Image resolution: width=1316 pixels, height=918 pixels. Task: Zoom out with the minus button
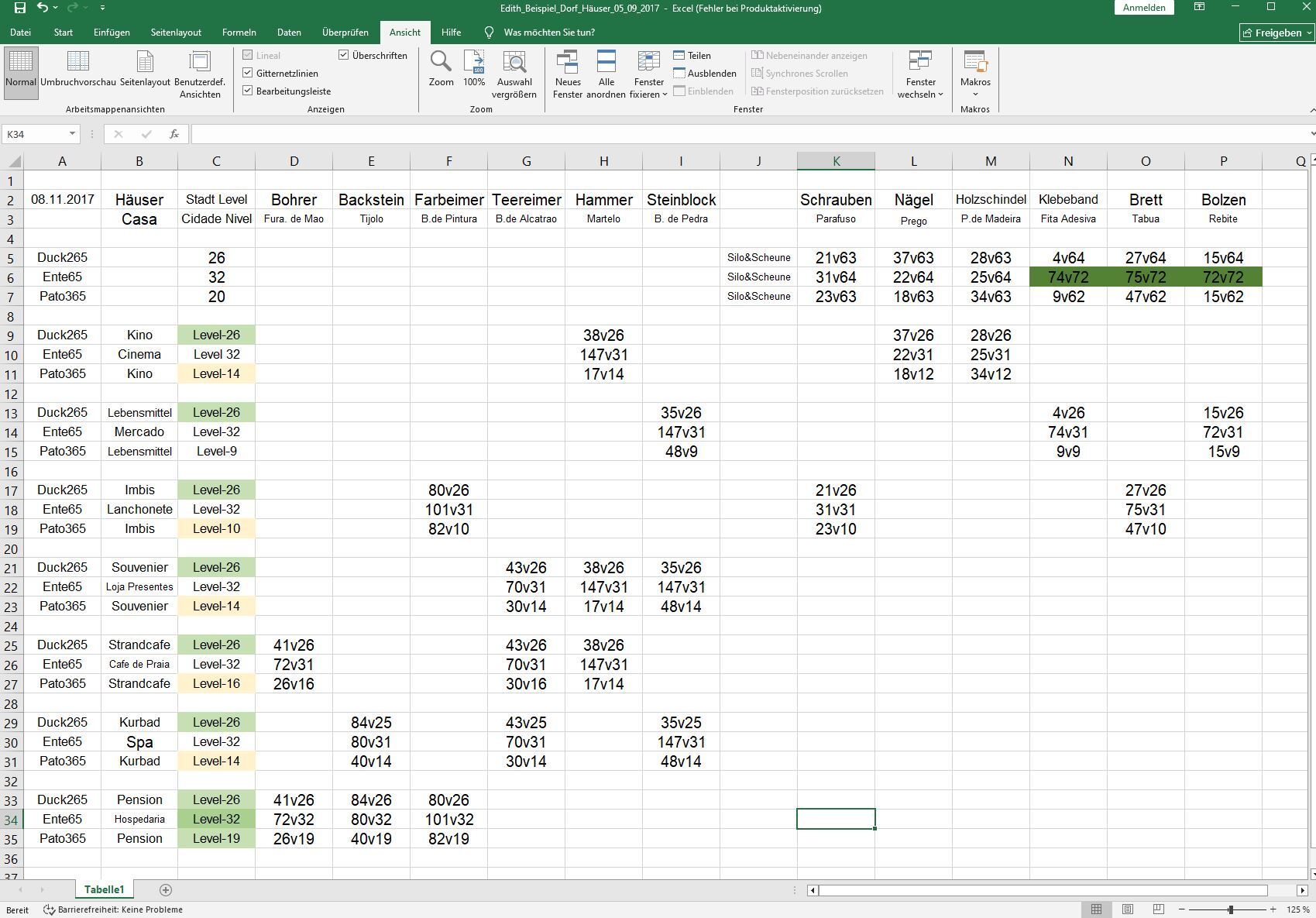pyautogui.click(x=1181, y=909)
